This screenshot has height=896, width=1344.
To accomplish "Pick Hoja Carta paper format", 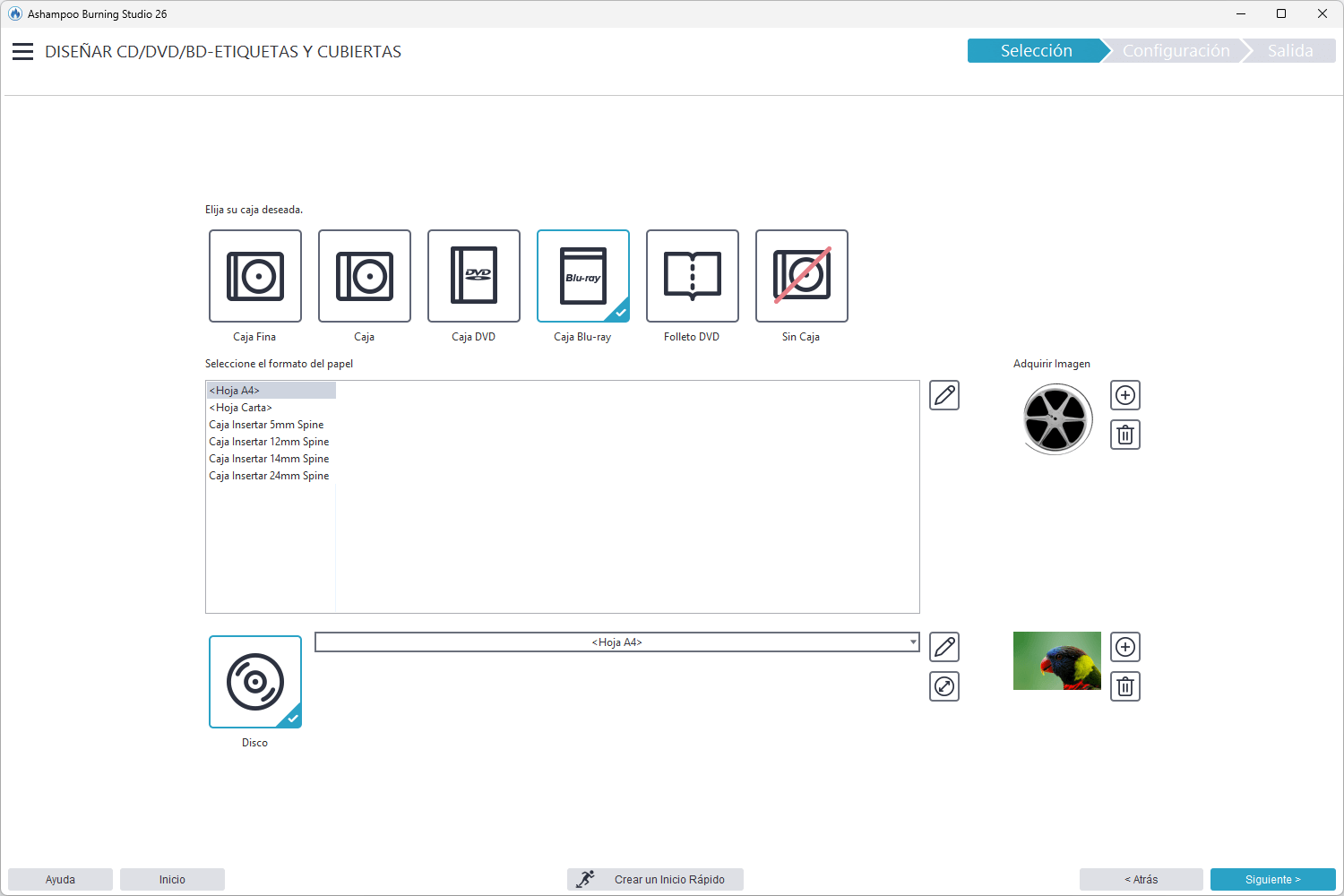I will (x=240, y=408).
